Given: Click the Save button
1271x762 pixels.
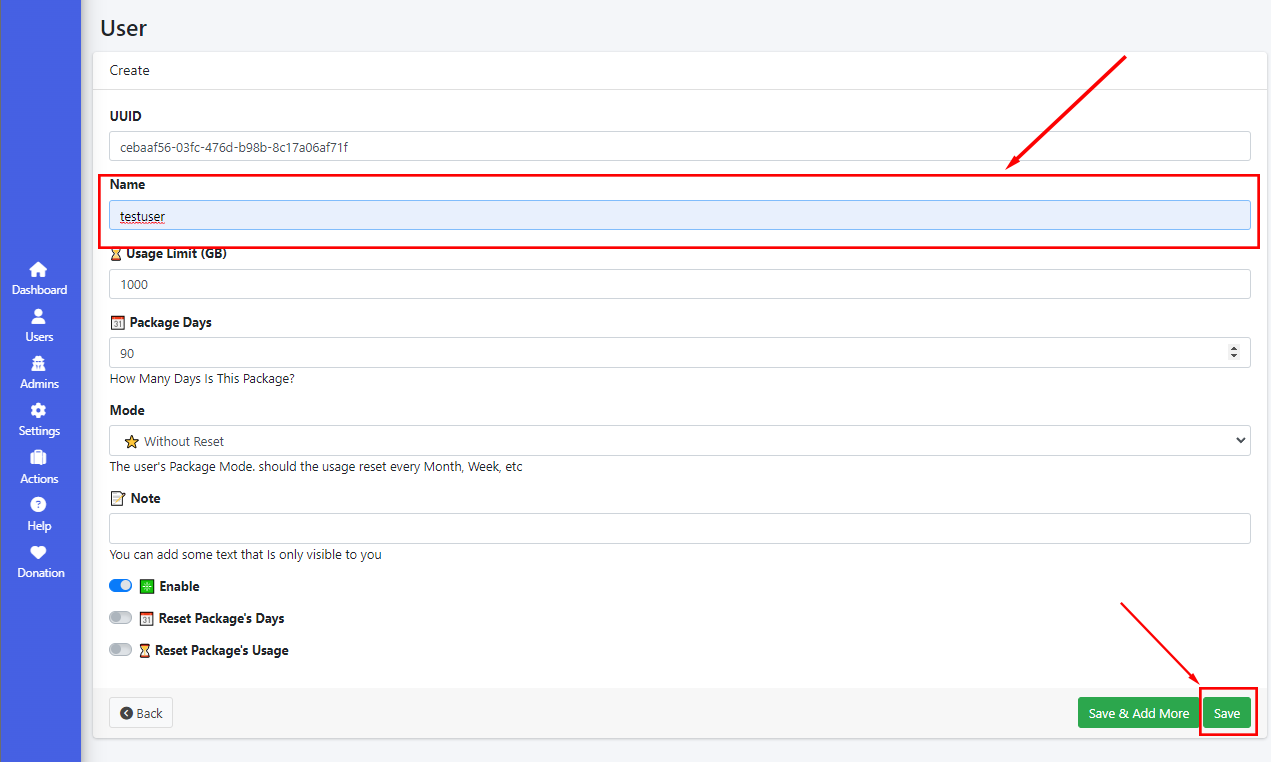Looking at the screenshot, I should click(x=1227, y=713).
